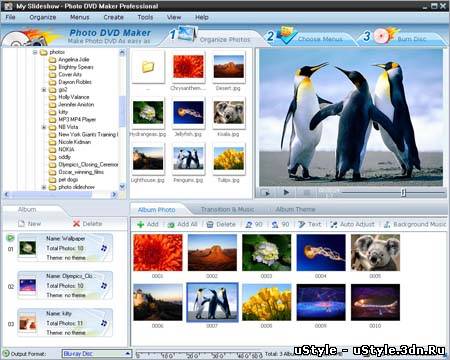Collapse the photos folder tree node
The width and height of the screenshot is (450, 360).
35,52
